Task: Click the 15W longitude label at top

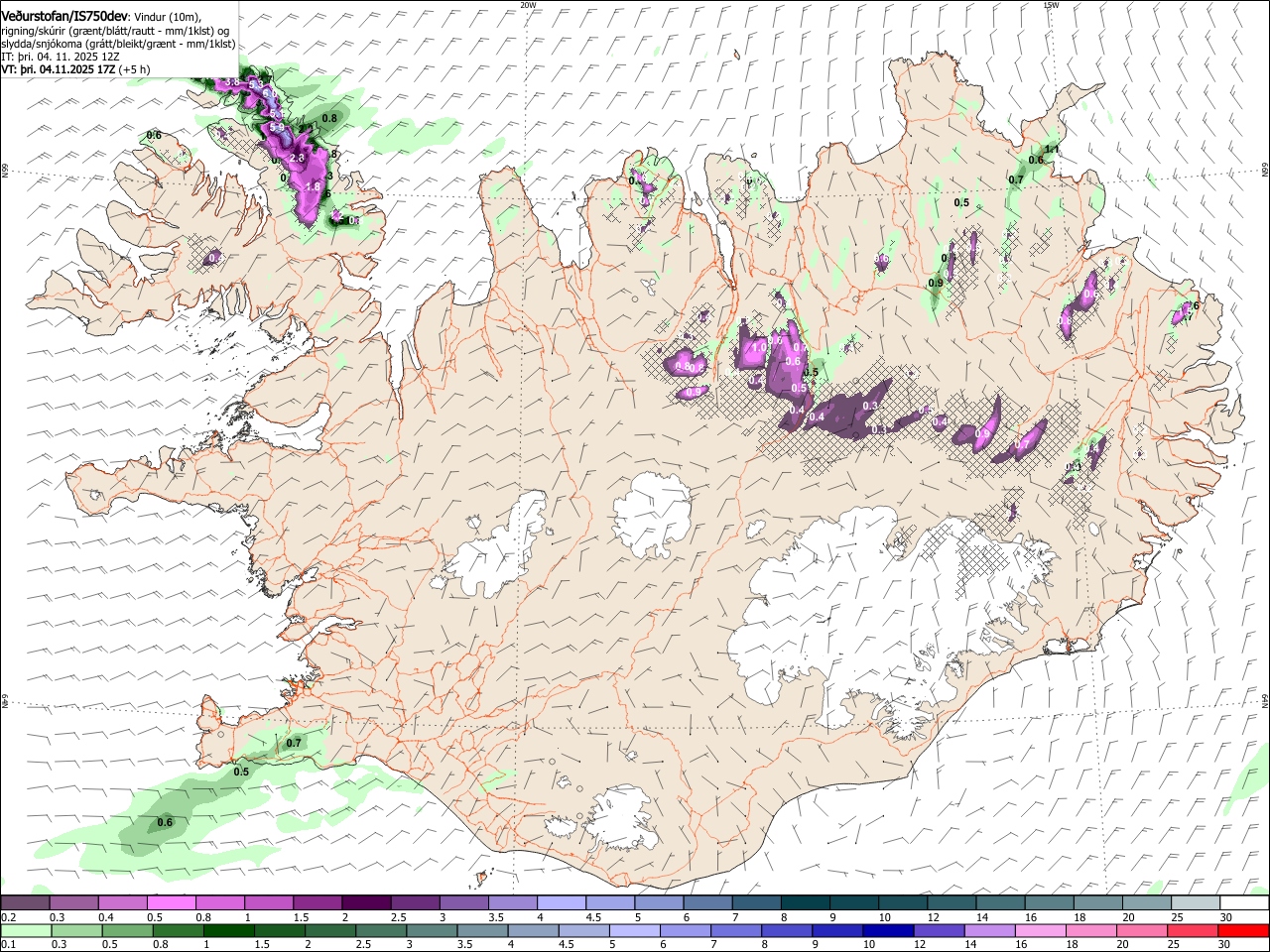Action: pyautogui.click(x=1051, y=5)
